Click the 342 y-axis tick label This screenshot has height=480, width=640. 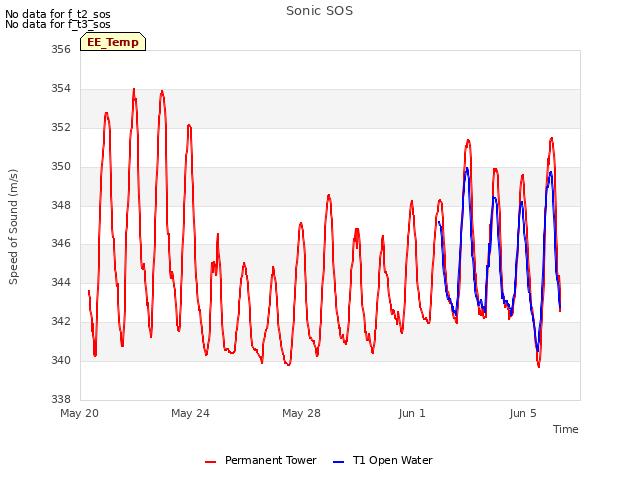click(61, 321)
